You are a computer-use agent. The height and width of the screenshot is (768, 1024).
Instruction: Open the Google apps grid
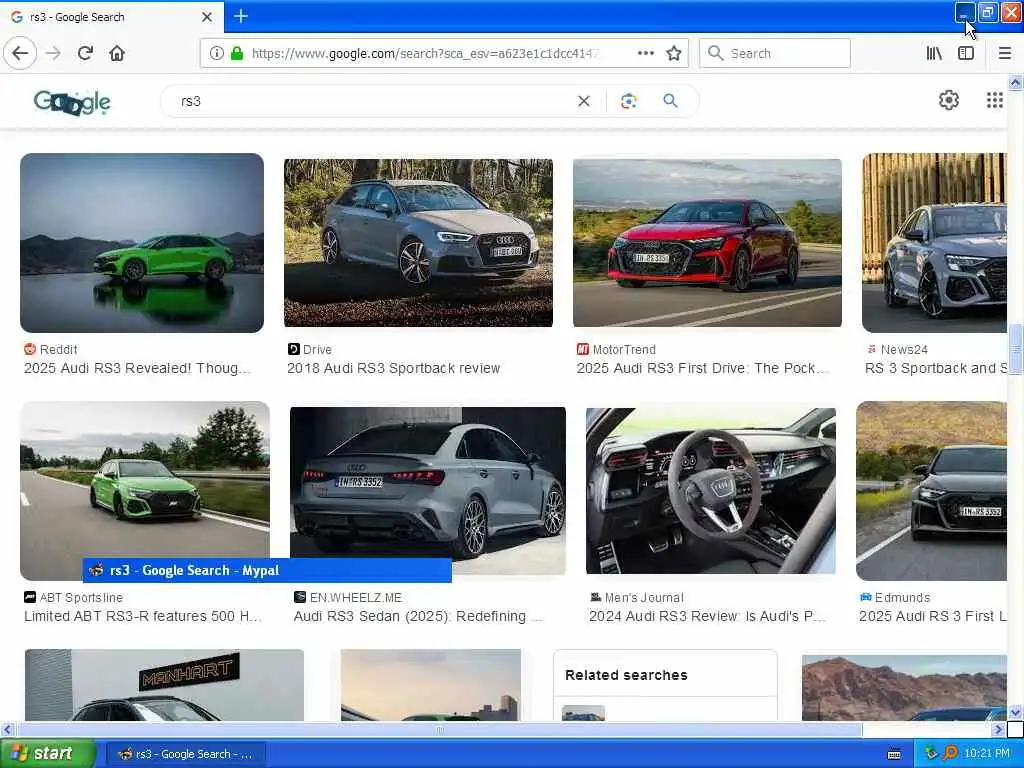[995, 100]
